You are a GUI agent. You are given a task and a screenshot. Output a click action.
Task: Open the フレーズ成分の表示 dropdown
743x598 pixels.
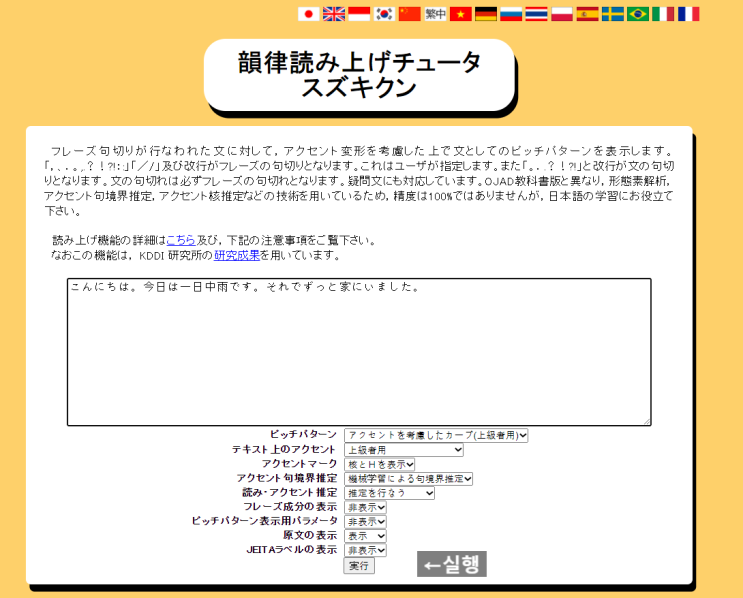coord(365,507)
